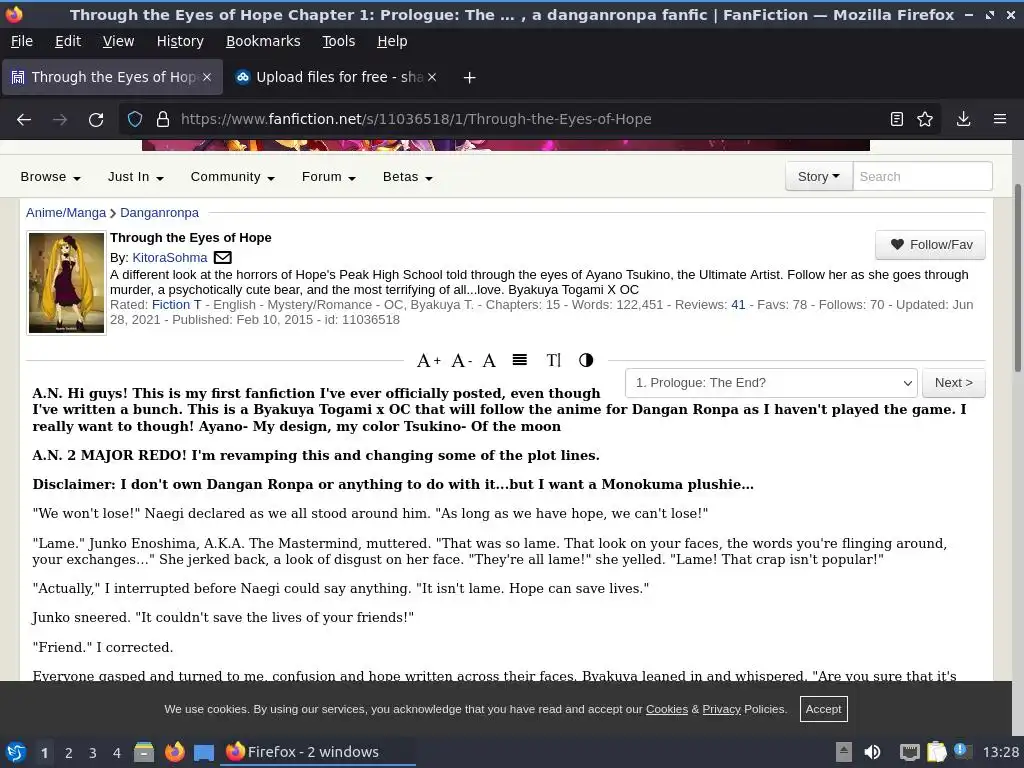The image size is (1024, 768).
Task: Bookmark this page with the star
Action: click(x=925, y=119)
